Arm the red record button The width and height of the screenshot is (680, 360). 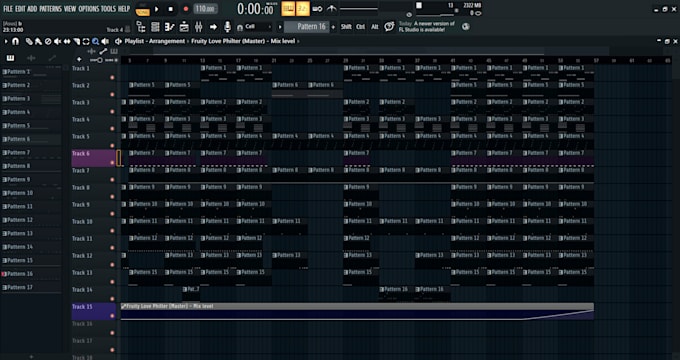[186, 9]
